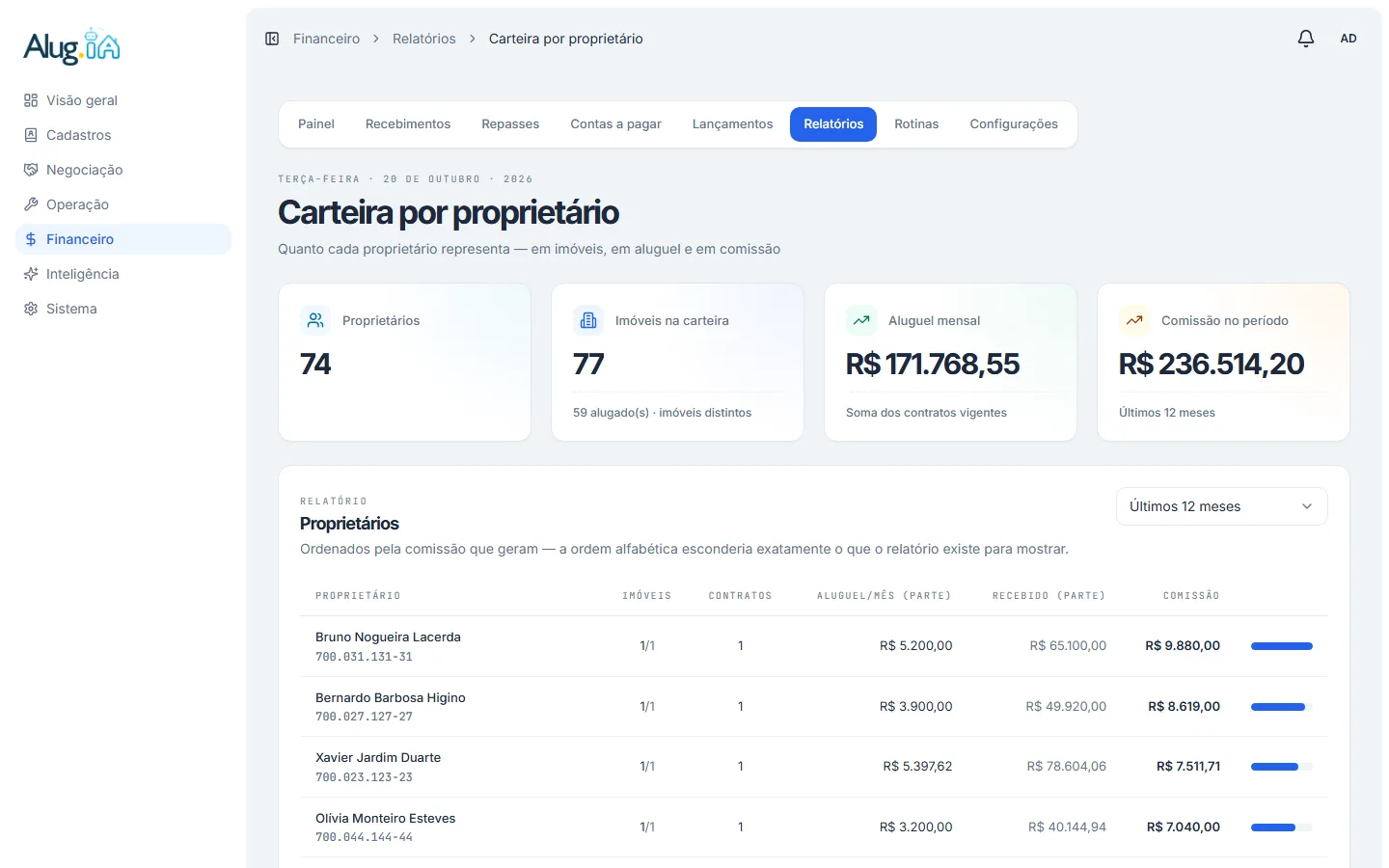Click the Inteligência sparkle icon
The height and width of the screenshot is (868, 1389).
point(31,274)
